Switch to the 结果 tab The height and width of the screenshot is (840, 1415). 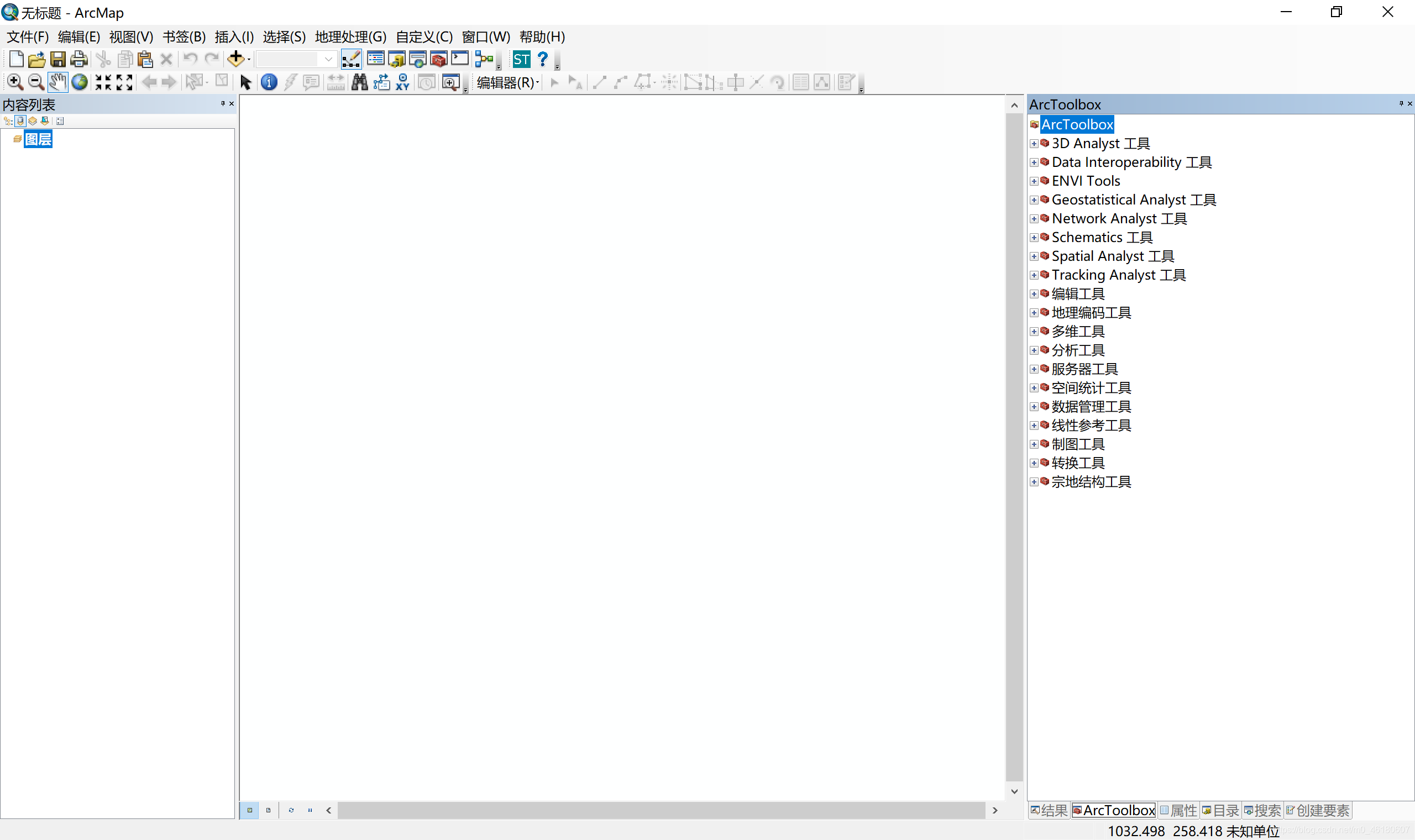[x=1049, y=811]
